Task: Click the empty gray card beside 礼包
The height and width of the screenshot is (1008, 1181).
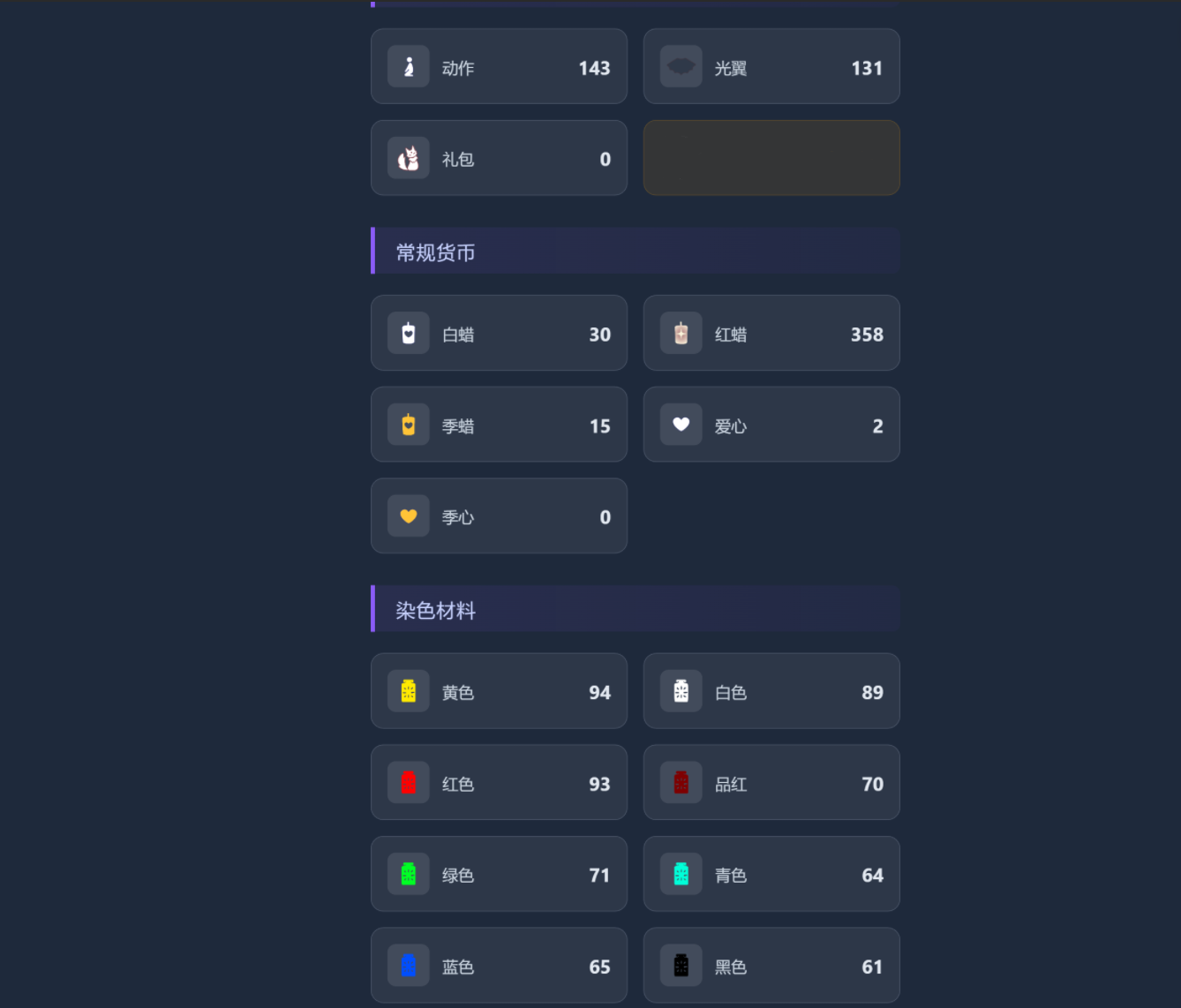Action: tap(771, 158)
